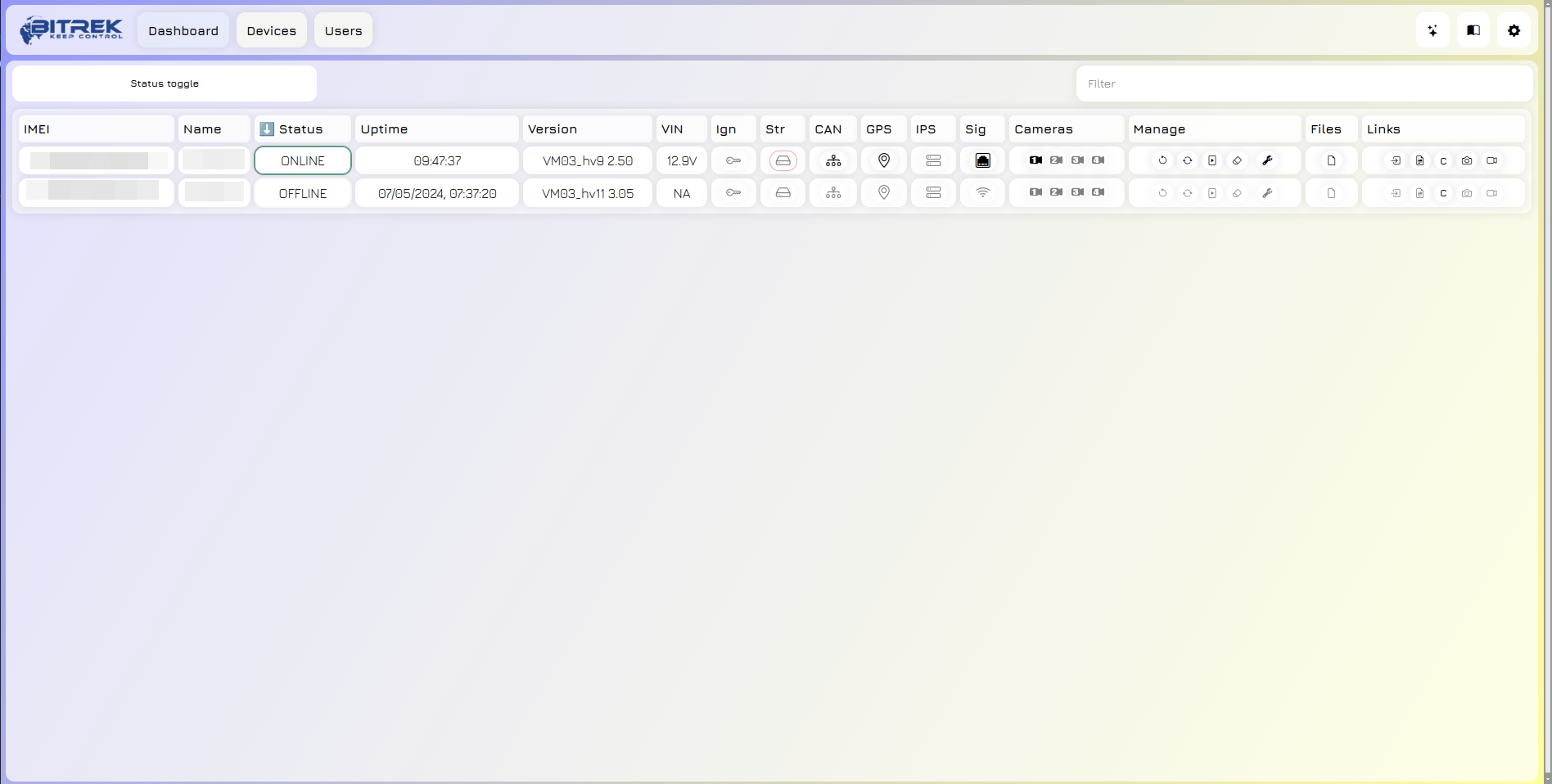Click the CAN network icon in ONLINE row
1552x784 pixels.
pos(833,160)
